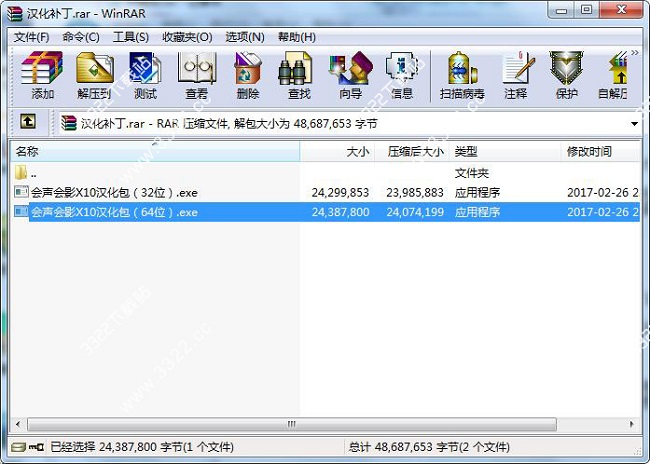
Task: Click the horizontal scrollbar right arrow
Action: [632, 424]
